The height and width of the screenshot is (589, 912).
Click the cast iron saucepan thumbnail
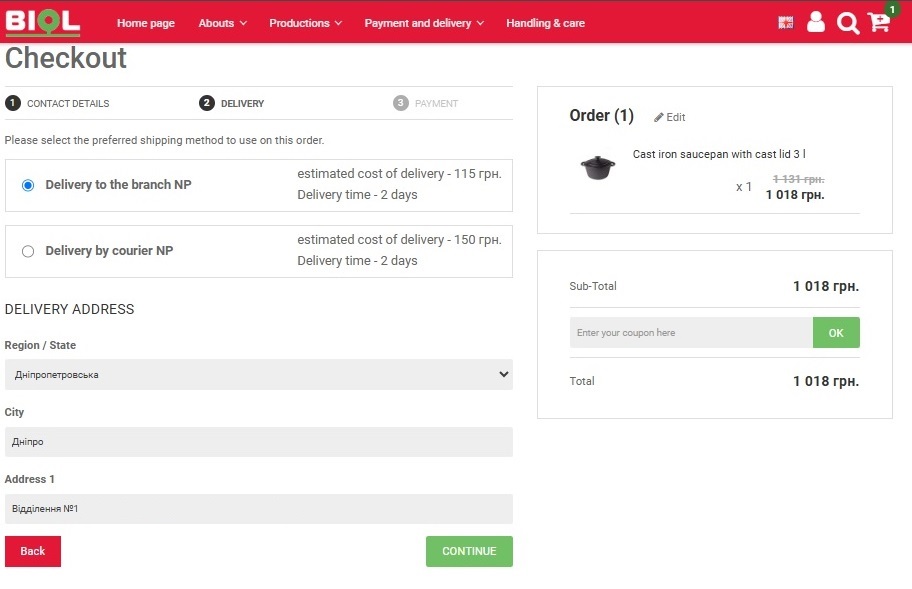tap(598, 167)
